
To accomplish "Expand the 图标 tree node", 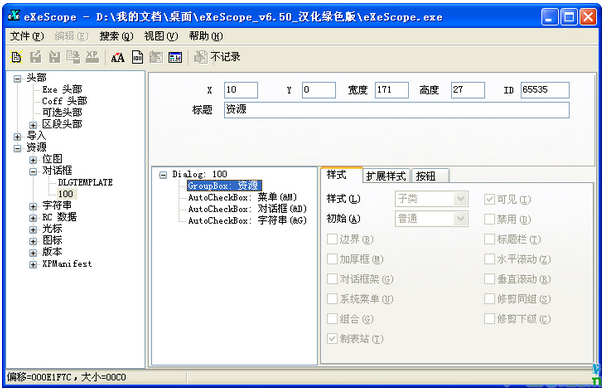I will [x=33, y=241].
